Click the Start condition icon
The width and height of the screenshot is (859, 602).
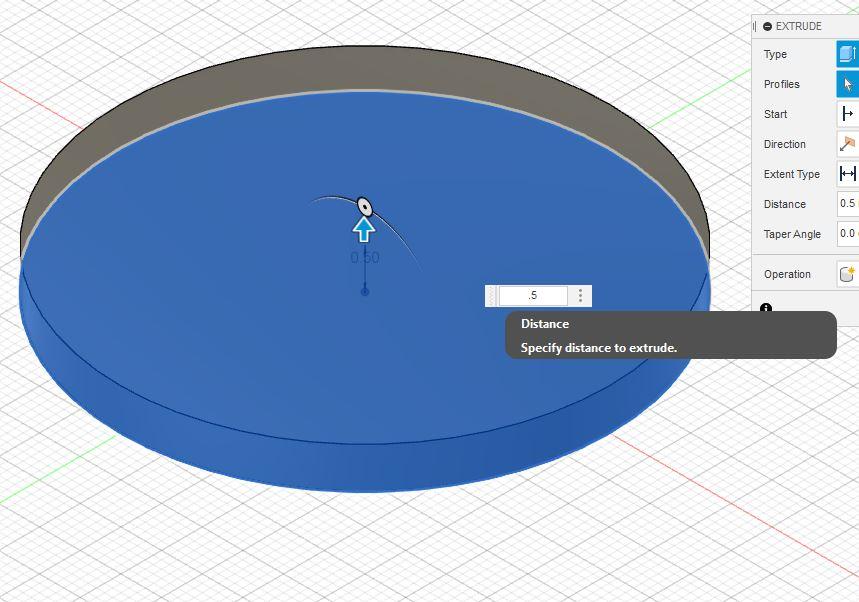point(849,114)
